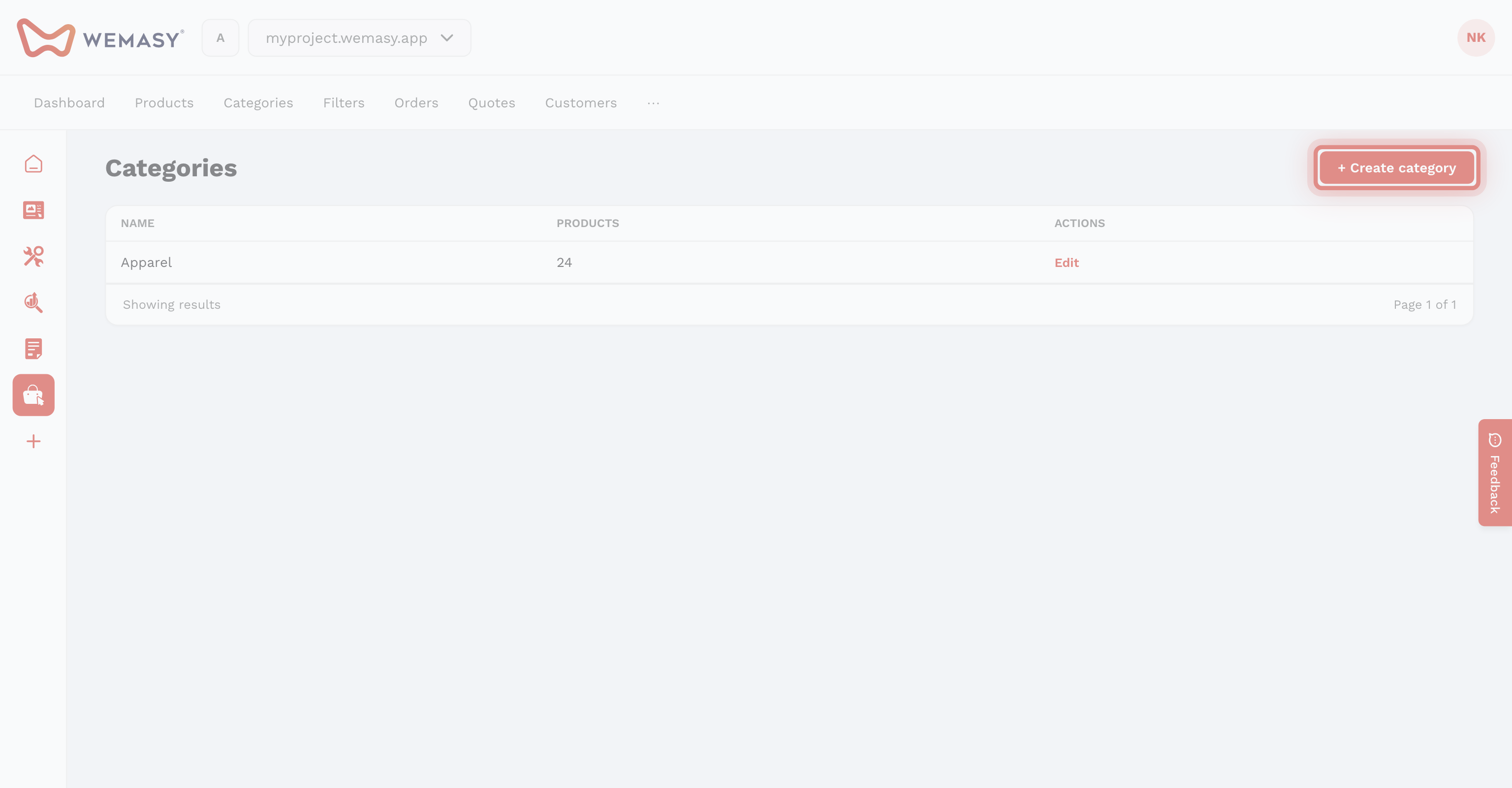1512x788 pixels.
Task: Expand the myproject.wemasy.app dropdown
Action: (x=359, y=38)
